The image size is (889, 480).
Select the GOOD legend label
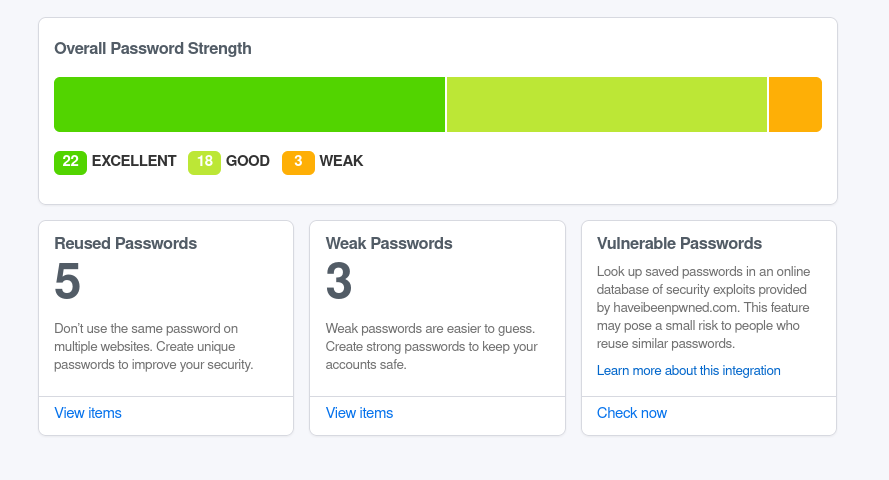pos(248,161)
